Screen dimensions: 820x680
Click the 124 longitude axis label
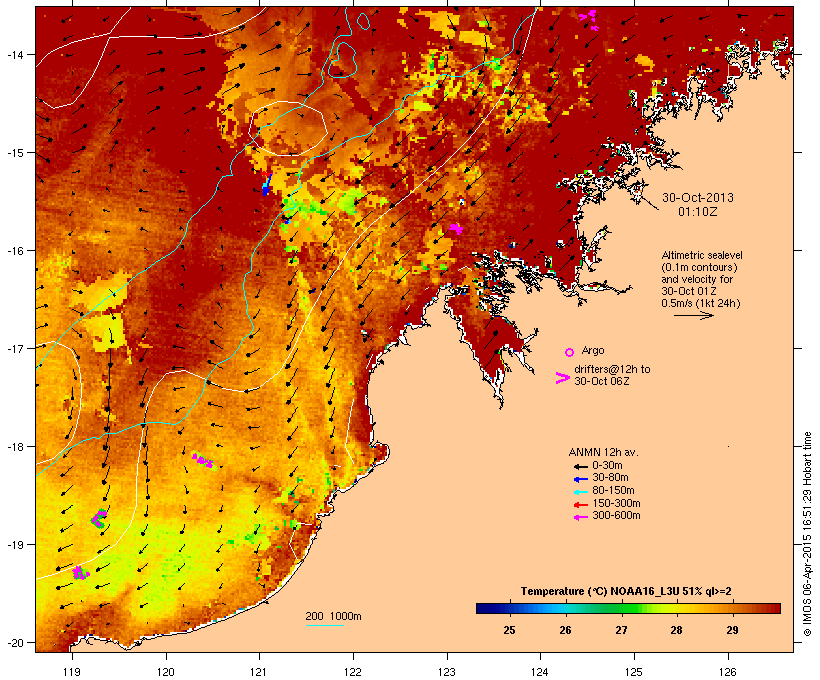click(x=540, y=672)
